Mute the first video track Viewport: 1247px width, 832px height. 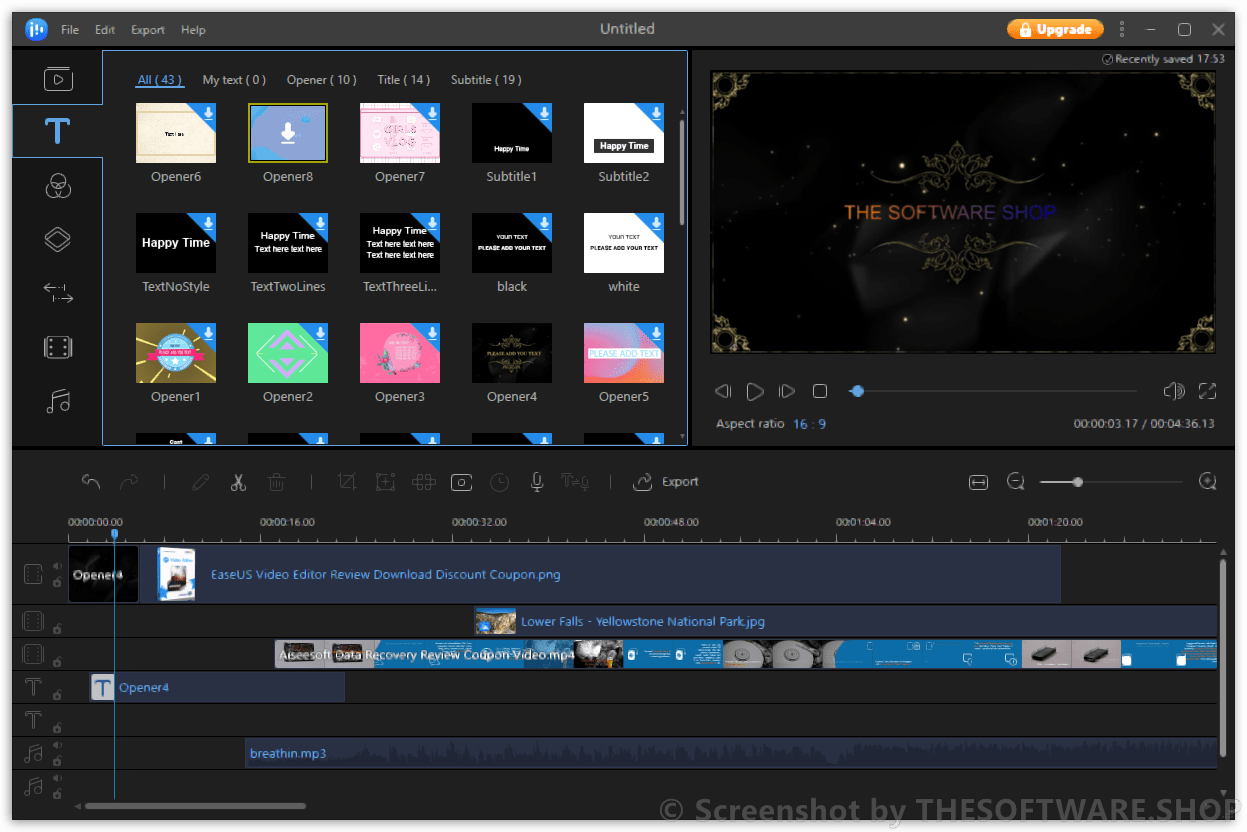(x=57, y=566)
